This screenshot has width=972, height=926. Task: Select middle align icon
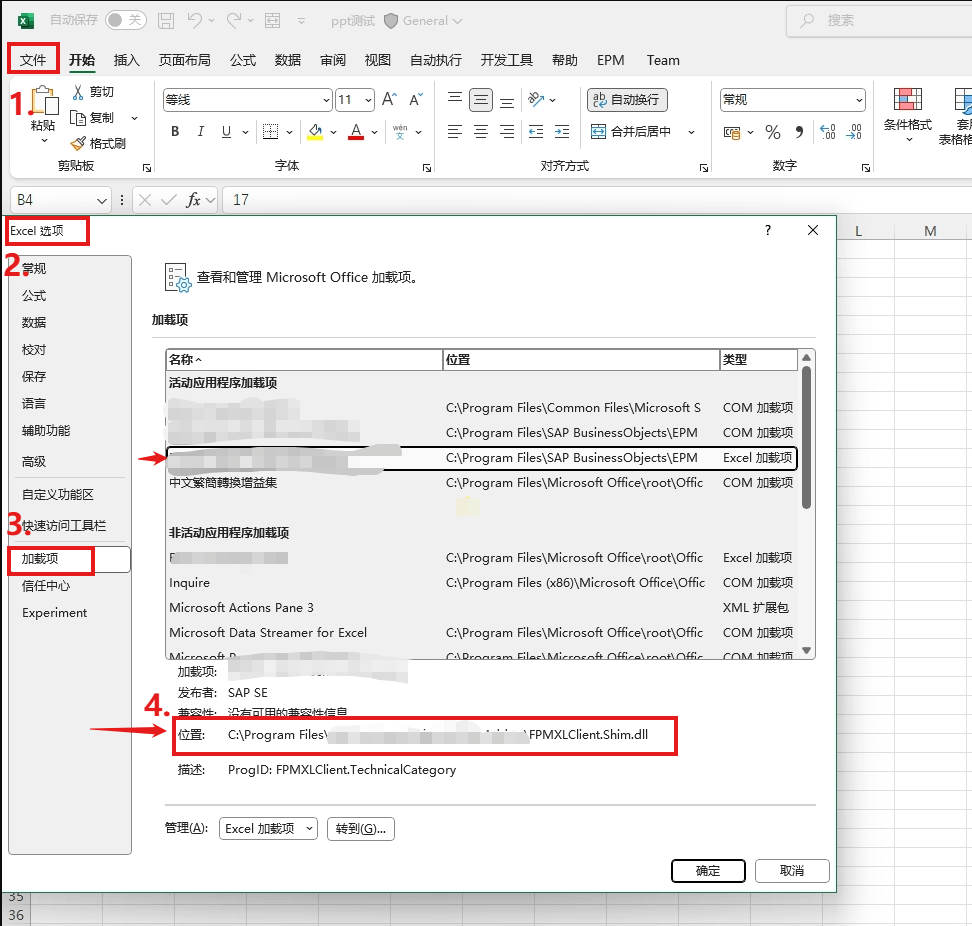click(x=481, y=100)
